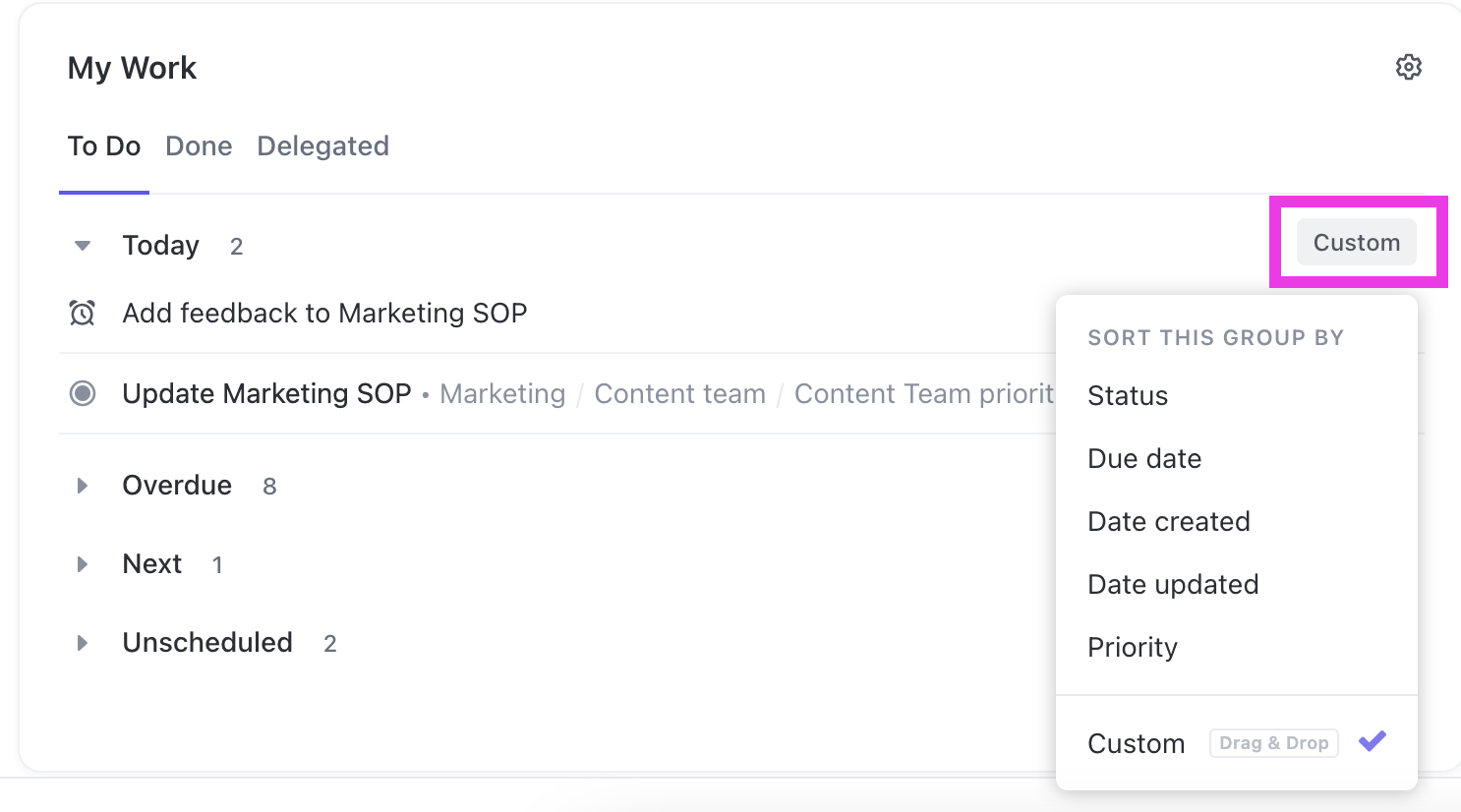The width and height of the screenshot is (1461, 812).
Task: Switch to the Done tab
Action: pos(199,146)
